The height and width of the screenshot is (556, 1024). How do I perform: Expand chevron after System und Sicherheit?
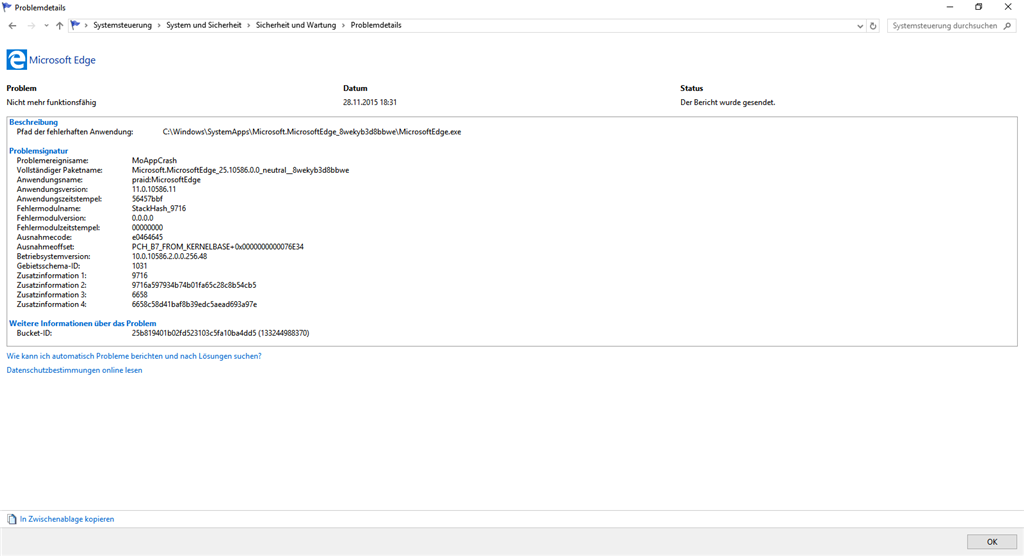click(x=249, y=25)
